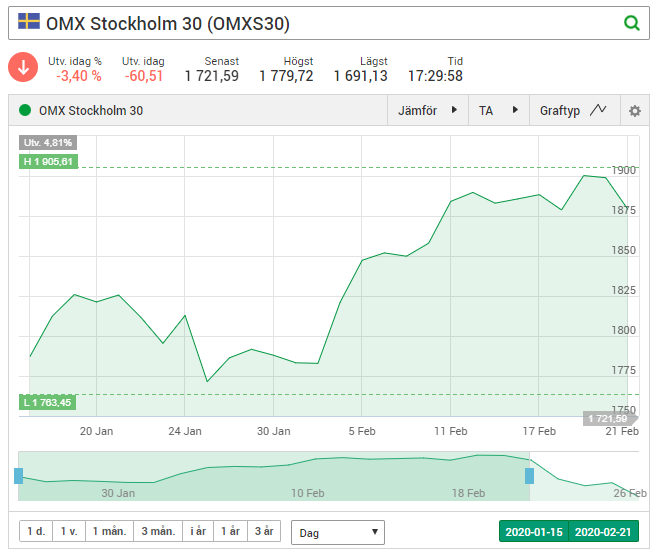Click the 2020-02-21 end date button
This screenshot has height=553, width=653.
(x=603, y=531)
